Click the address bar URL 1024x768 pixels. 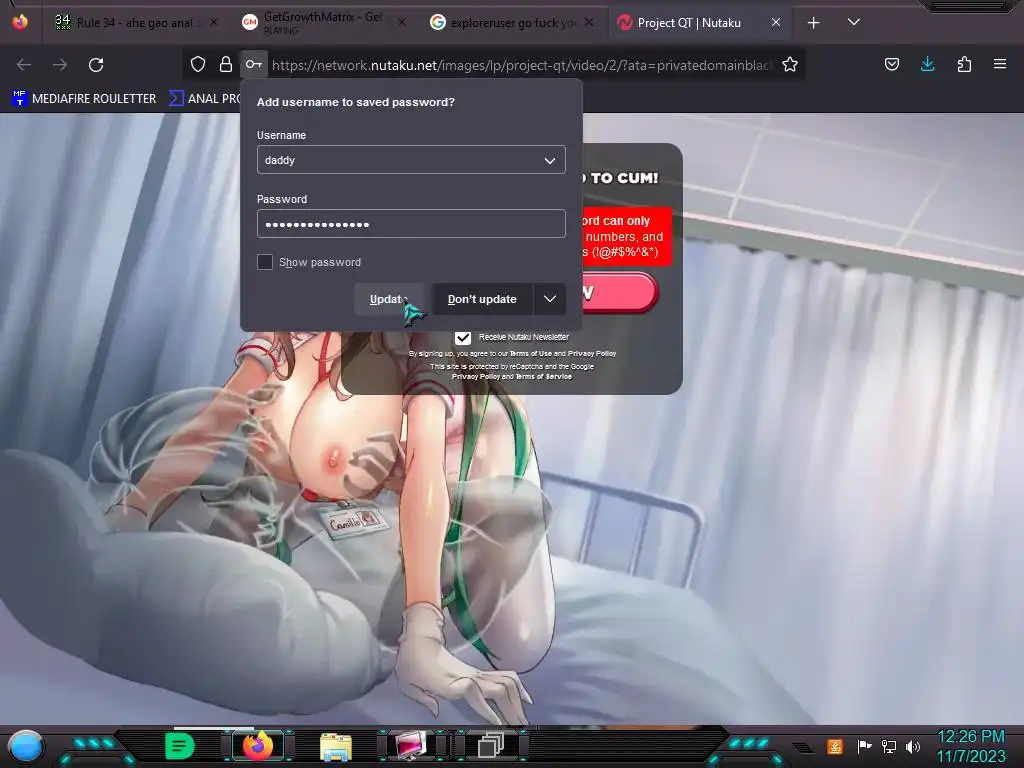pos(522,65)
